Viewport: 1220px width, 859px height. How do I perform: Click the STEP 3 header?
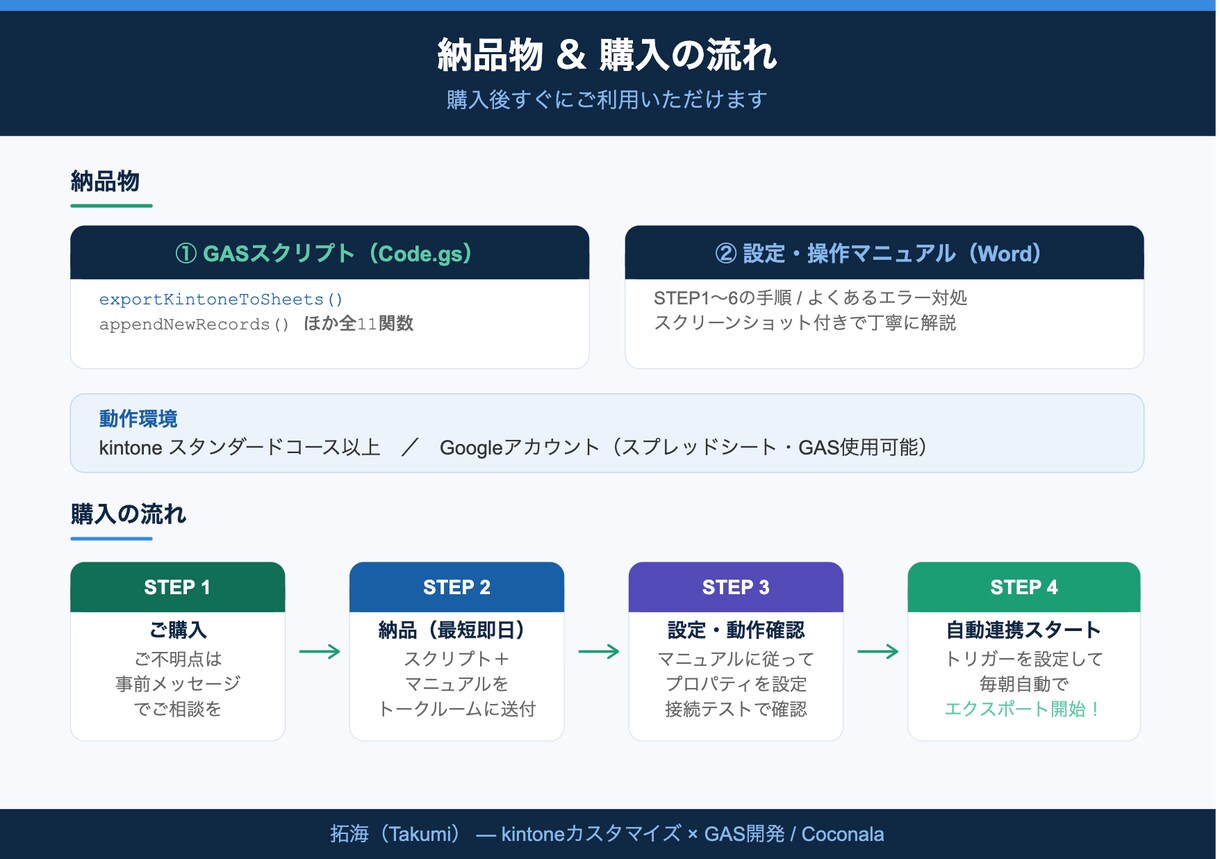pos(735,587)
